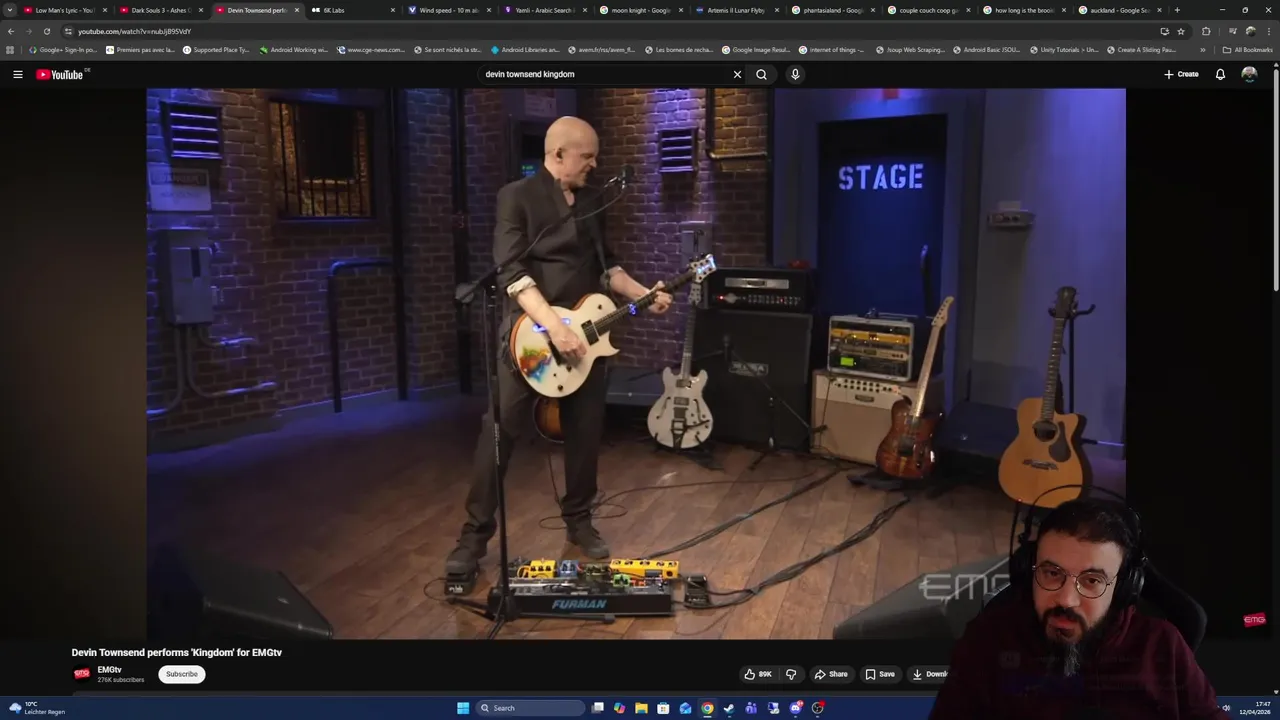1280x720 pixels.
Task: Open Discord from the taskbar
Action: pos(796,708)
